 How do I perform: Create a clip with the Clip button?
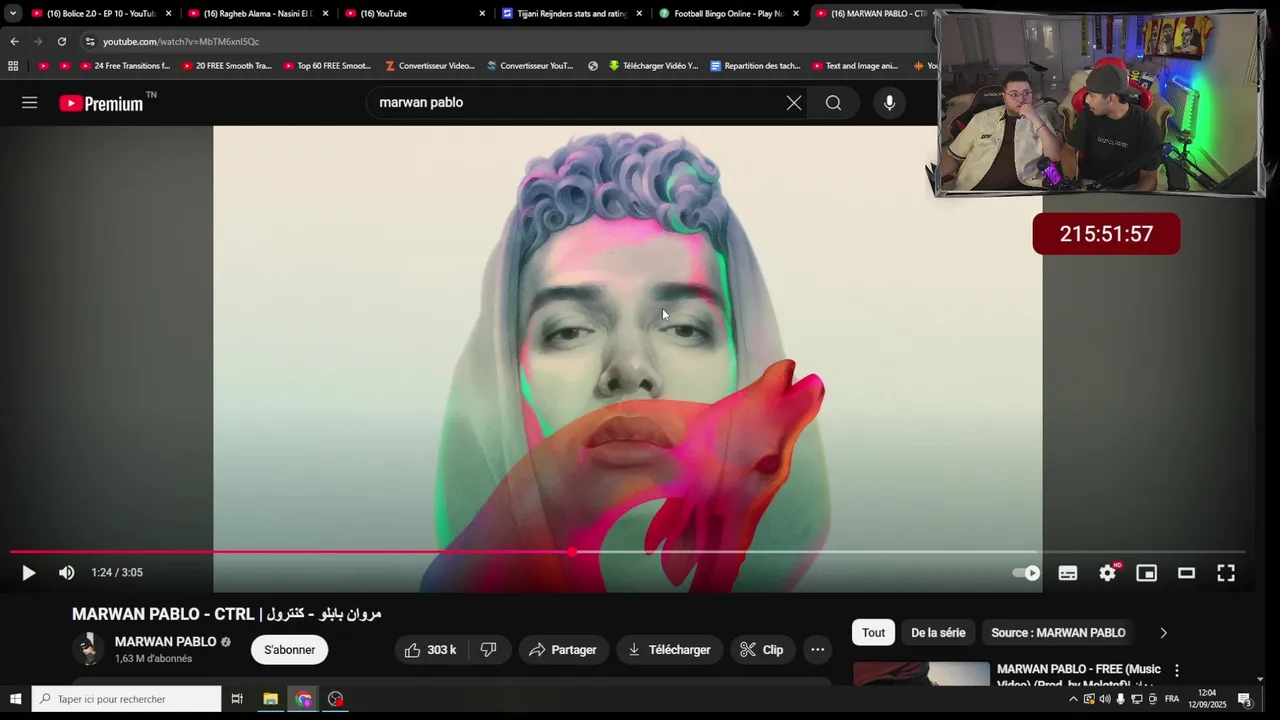[x=762, y=650]
